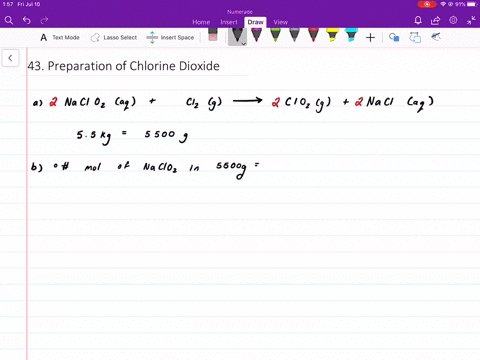The width and height of the screenshot is (480, 360).
Task: Toggle Text Mode
Action: 60,38
